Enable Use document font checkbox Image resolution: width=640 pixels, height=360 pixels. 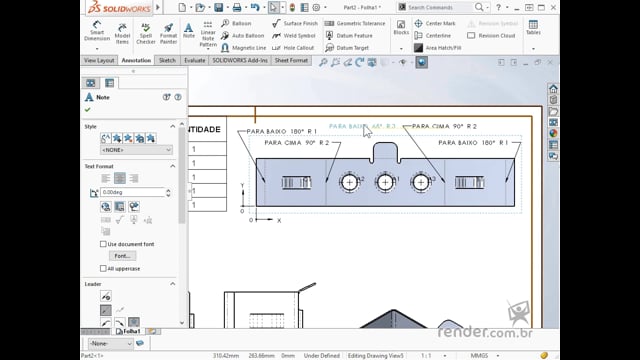[x=103, y=244]
